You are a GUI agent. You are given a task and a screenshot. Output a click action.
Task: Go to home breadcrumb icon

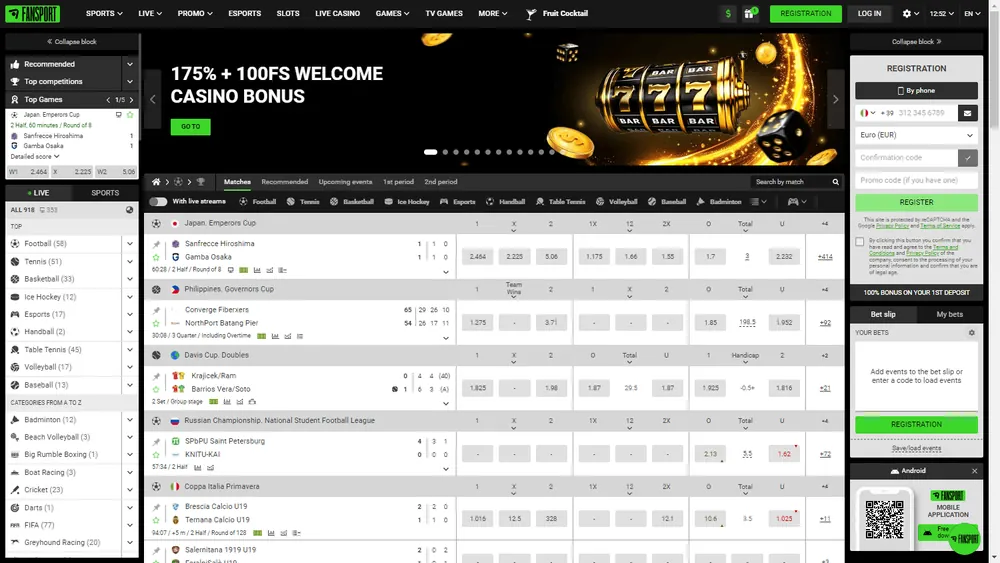click(x=156, y=182)
